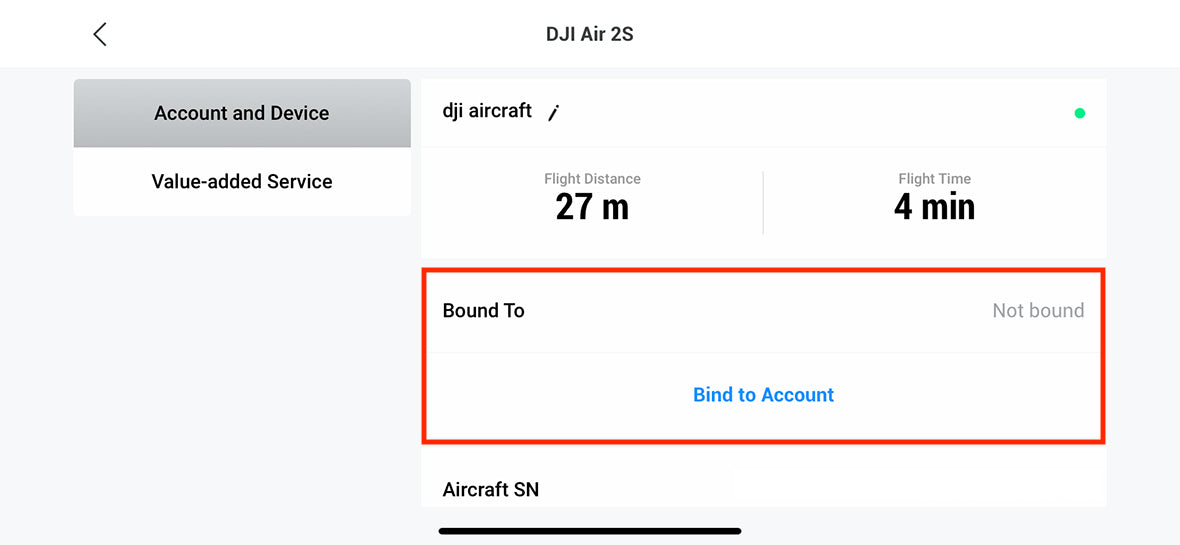Tap the dji aircraft name text
Viewport: 1180px width, 545px height.
pos(488,111)
